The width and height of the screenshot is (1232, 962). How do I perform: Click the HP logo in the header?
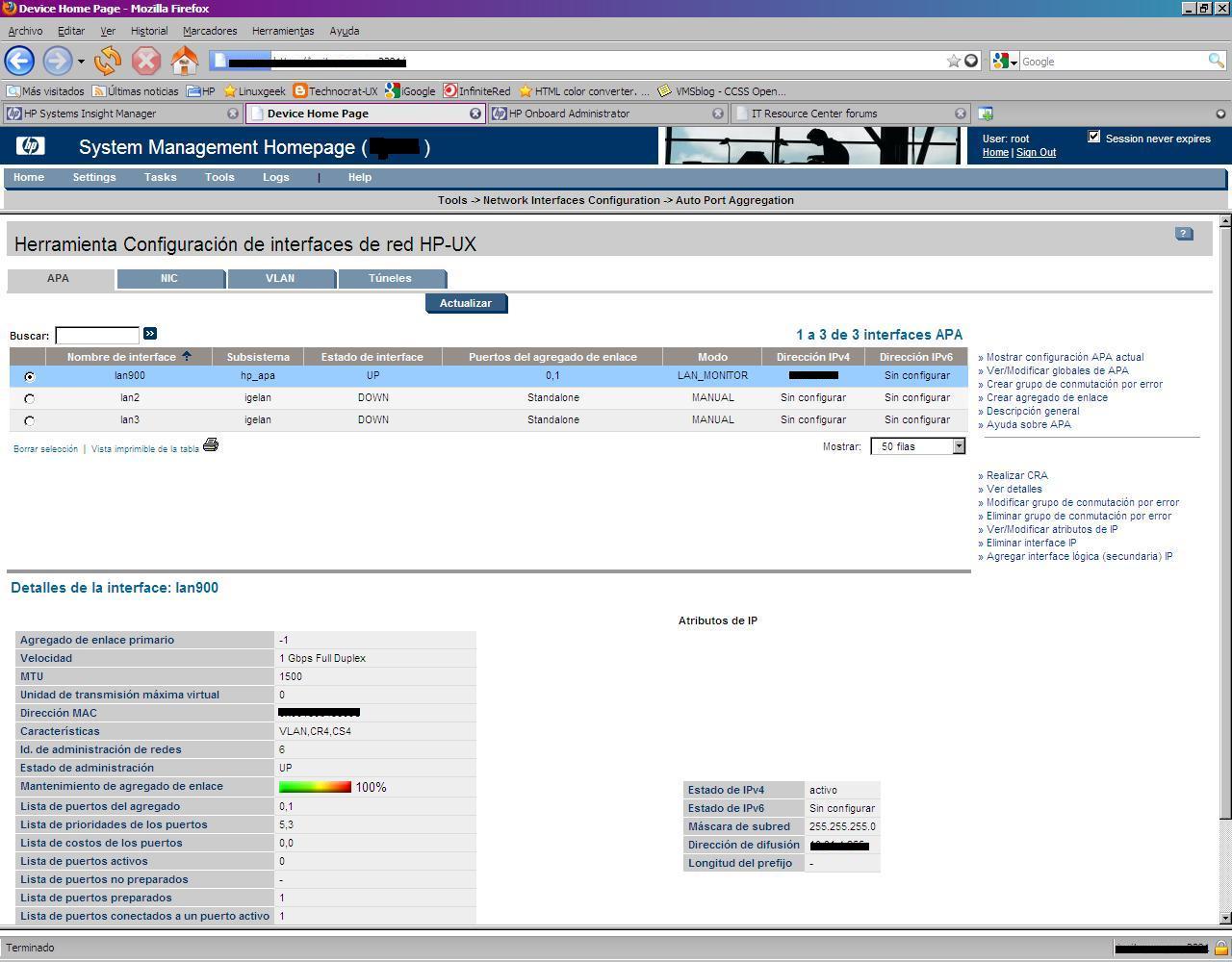click(30, 147)
